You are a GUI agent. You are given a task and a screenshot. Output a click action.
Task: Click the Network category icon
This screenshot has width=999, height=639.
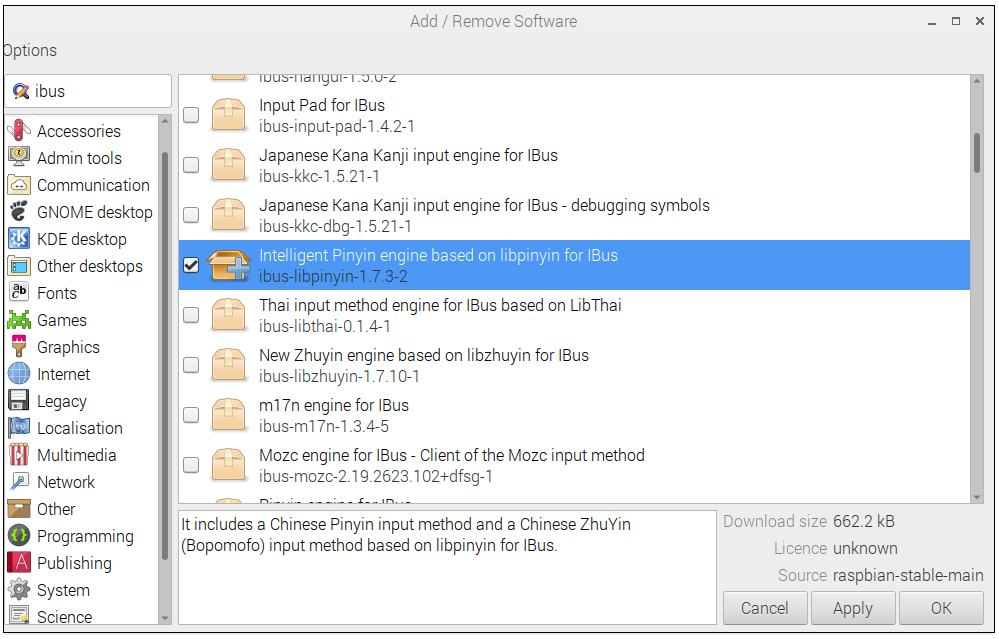(x=19, y=481)
